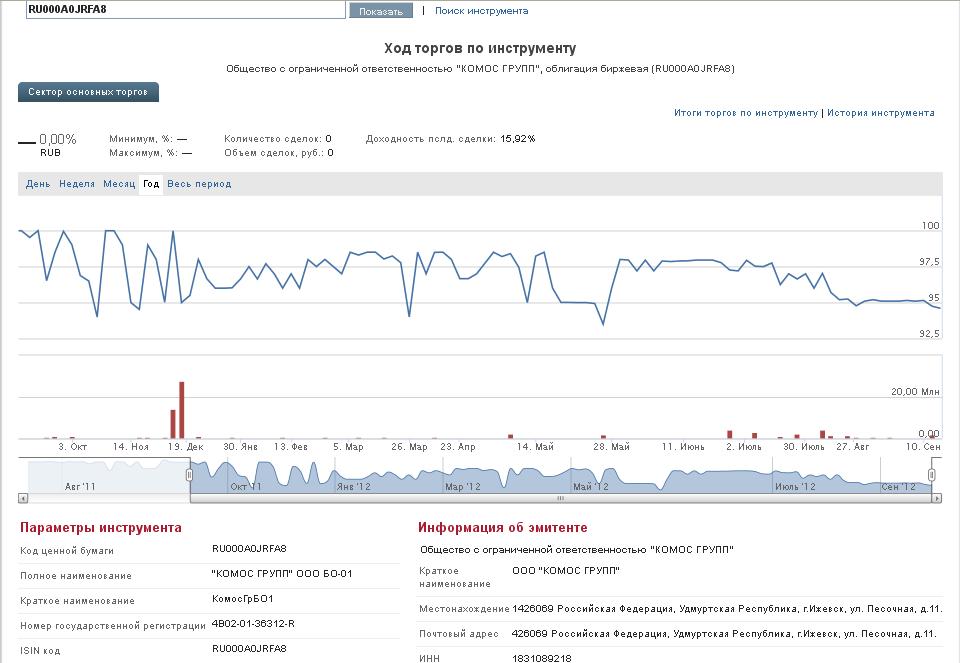Click the КомосГрБО1 short name value

(x=242, y=599)
